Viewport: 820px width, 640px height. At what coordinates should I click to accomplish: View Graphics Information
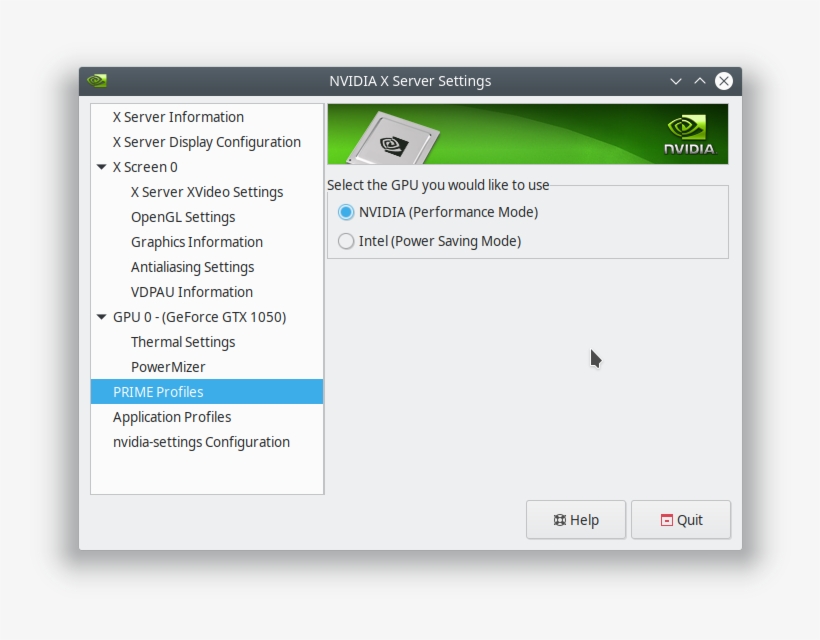pyautogui.click(x=197, y=242)
